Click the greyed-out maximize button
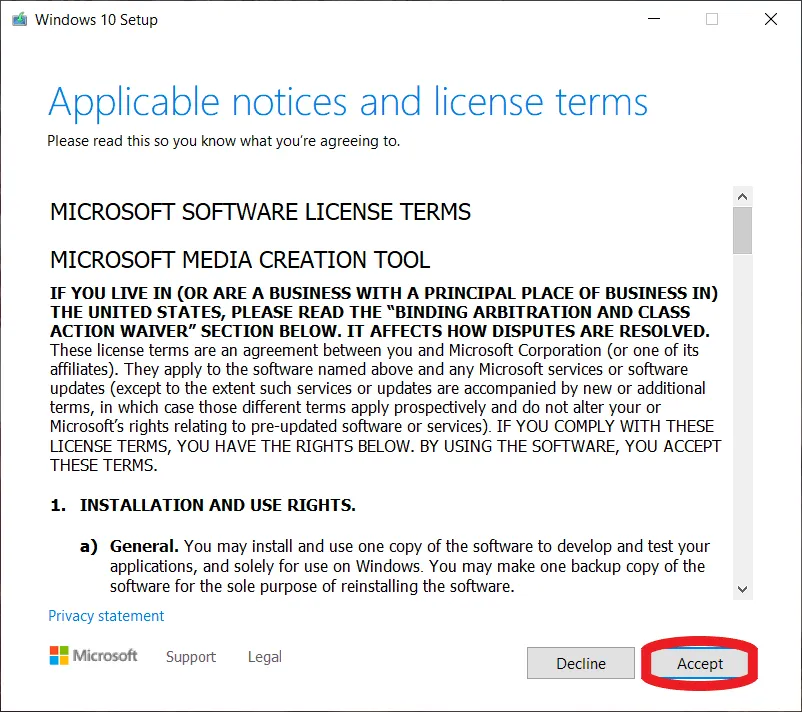802x712 pixels. 712,19
